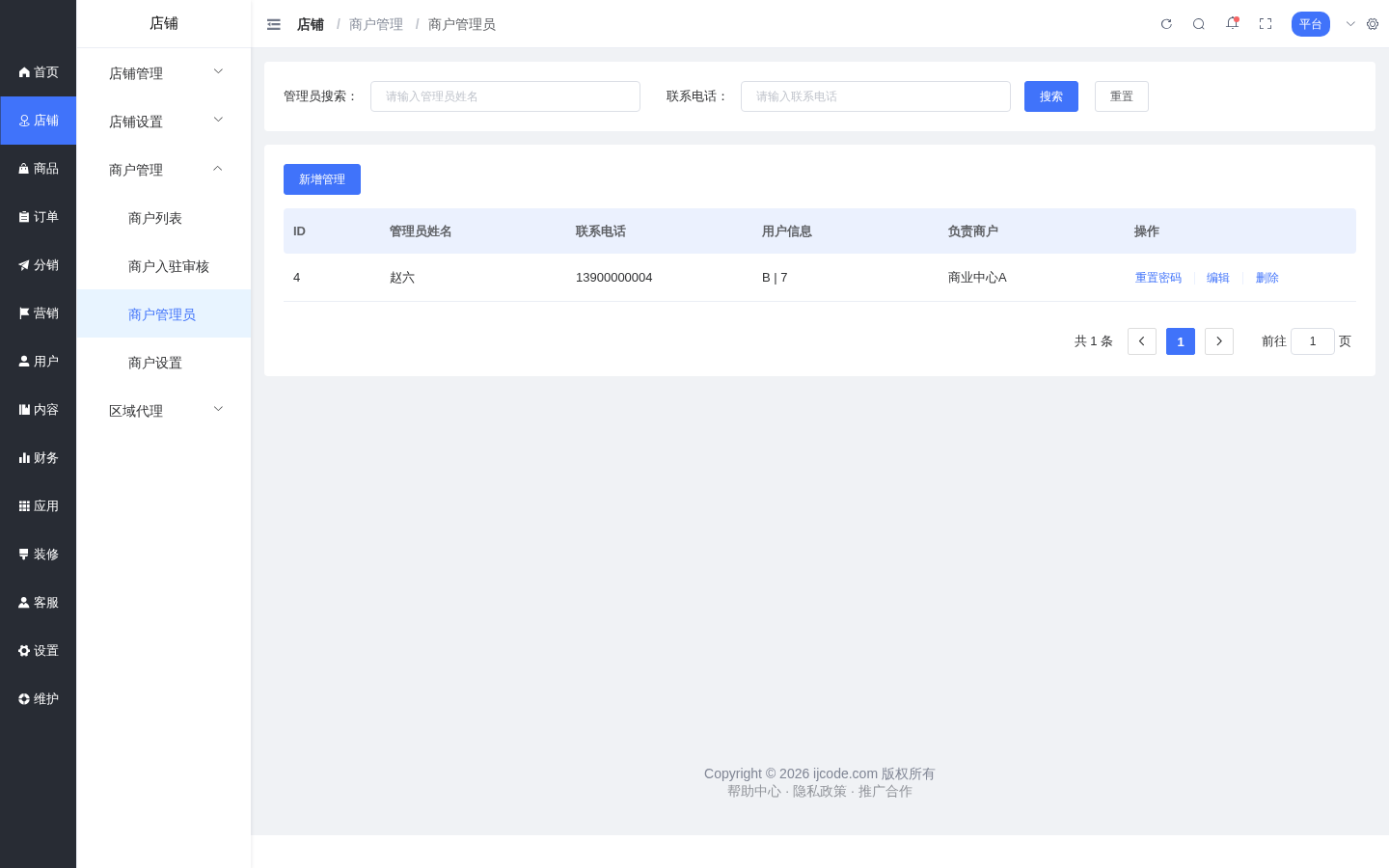Focus the 管理员搜索 input field
This screenshot has width=1389, height=868.
point(505,96)
